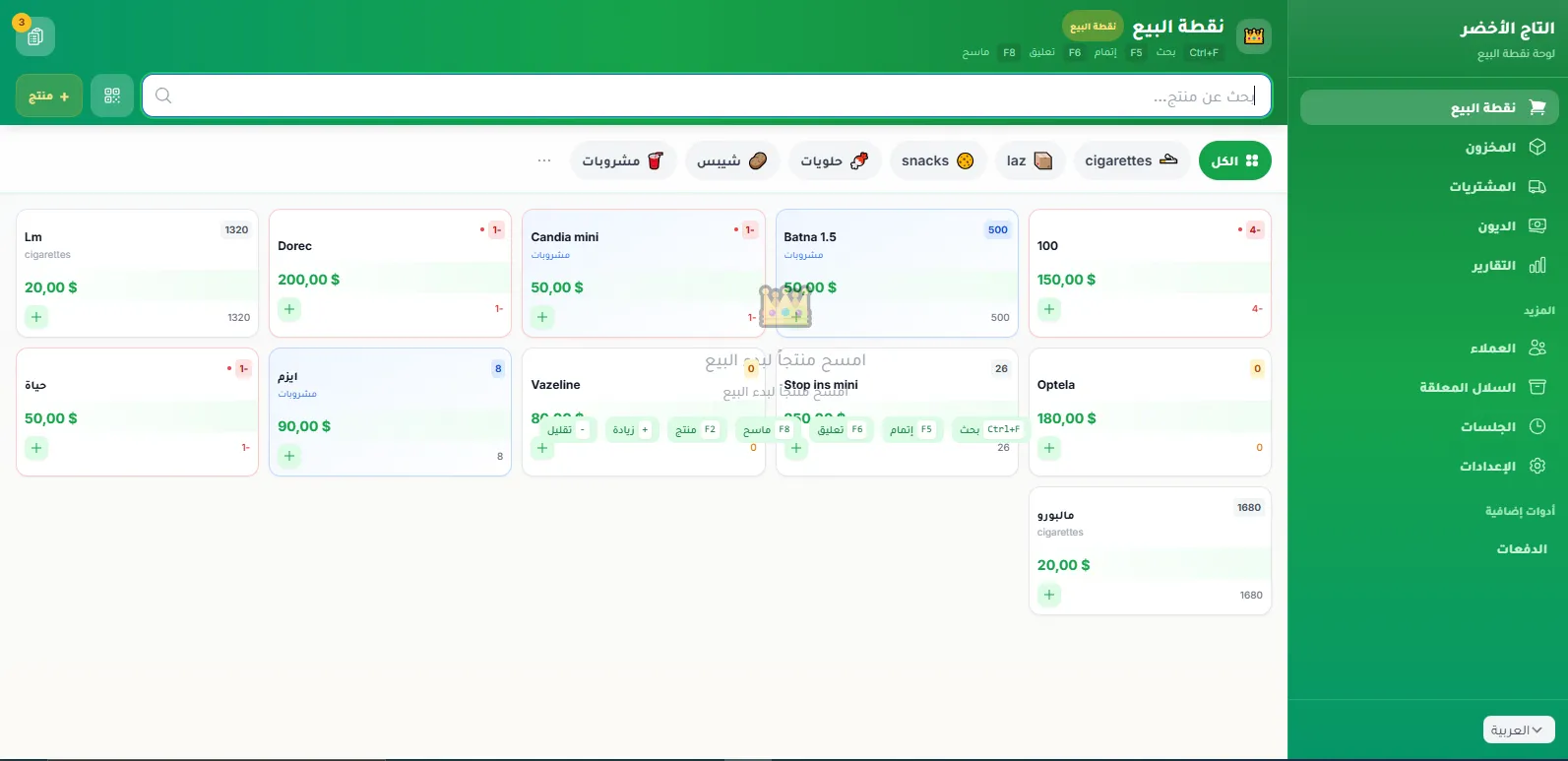Click the 500 stock badge on Batna 1.5

tap(998, 229)
